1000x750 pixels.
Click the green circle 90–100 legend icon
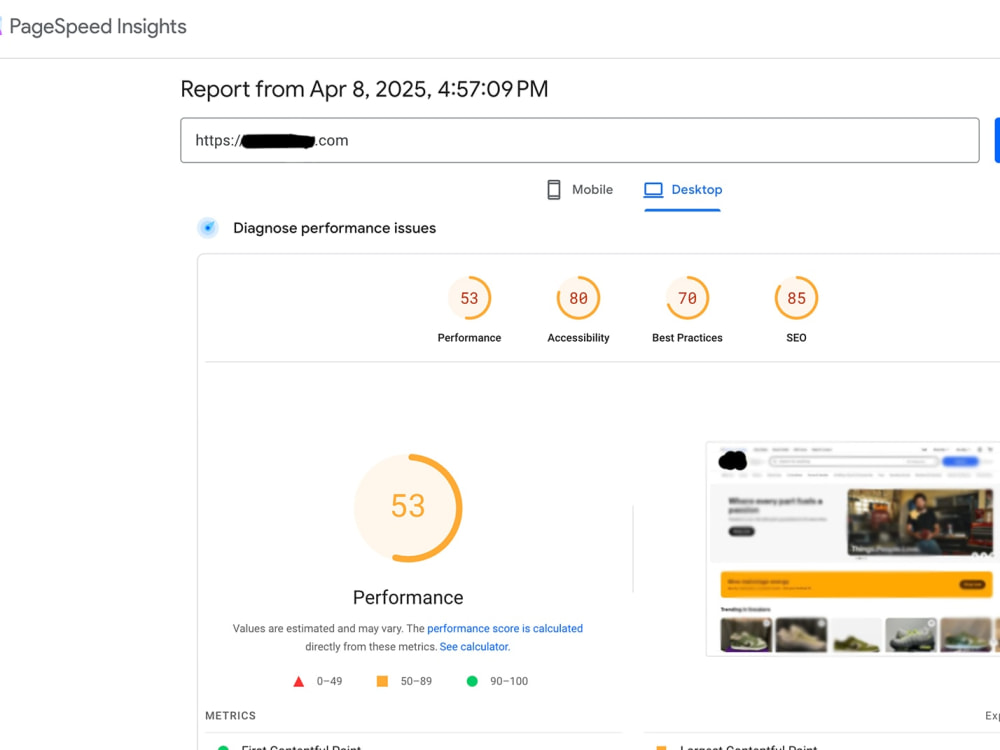coord(472,681)
